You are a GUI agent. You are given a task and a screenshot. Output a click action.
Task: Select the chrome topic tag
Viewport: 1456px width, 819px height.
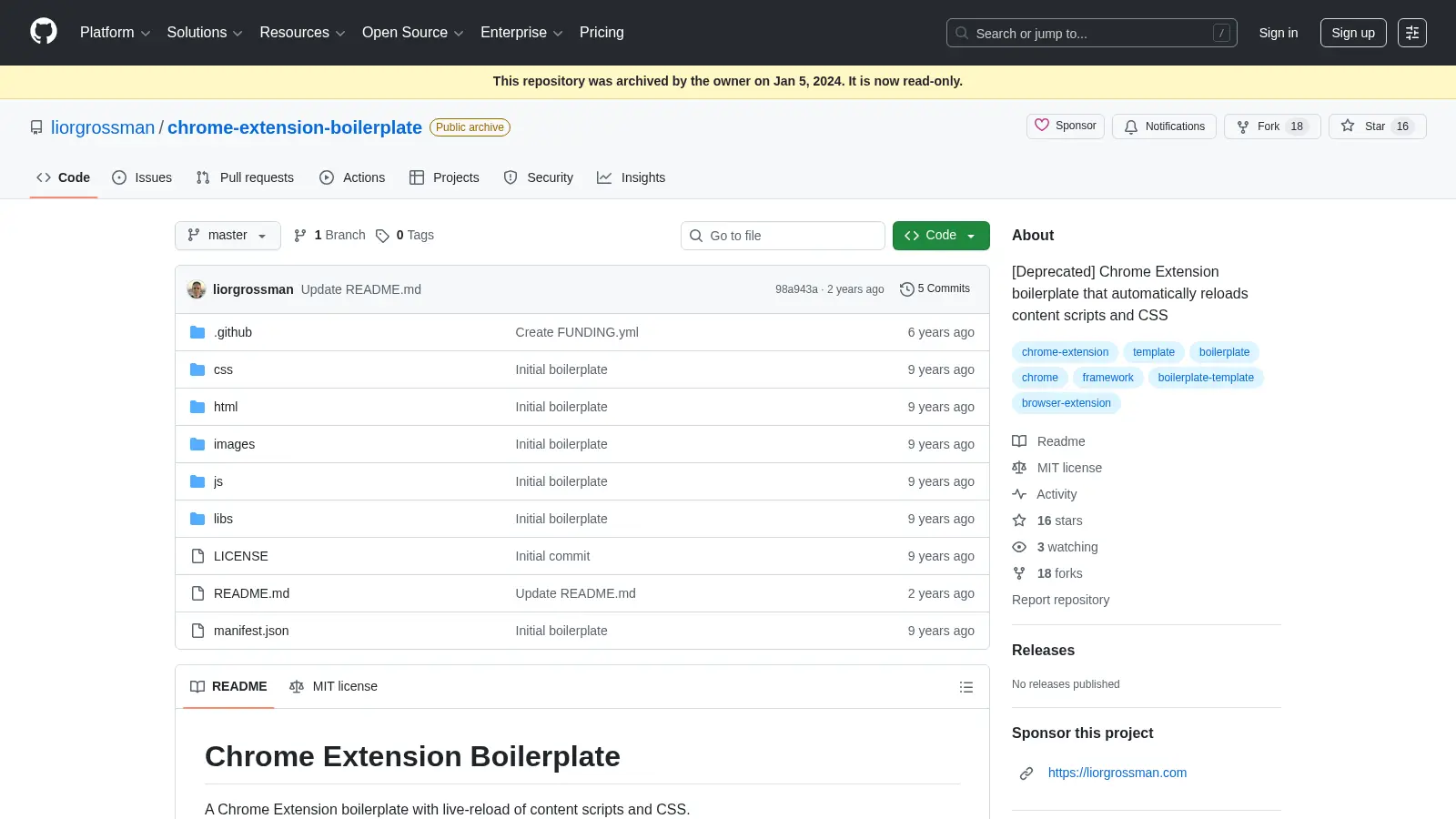tap(1040, 378)
